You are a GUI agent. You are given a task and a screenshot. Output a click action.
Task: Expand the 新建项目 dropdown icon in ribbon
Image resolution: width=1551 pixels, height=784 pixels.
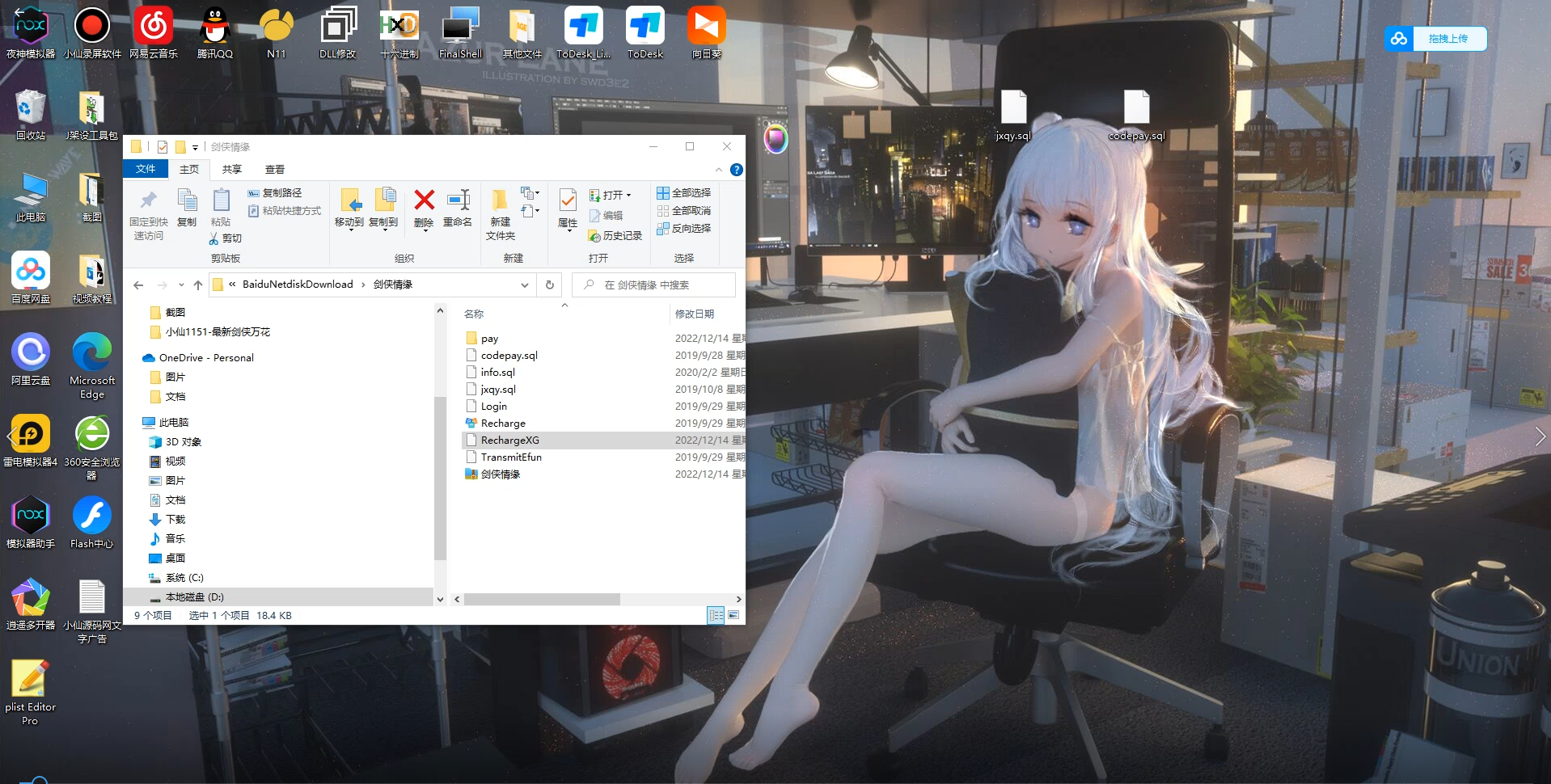click(530, 193)
